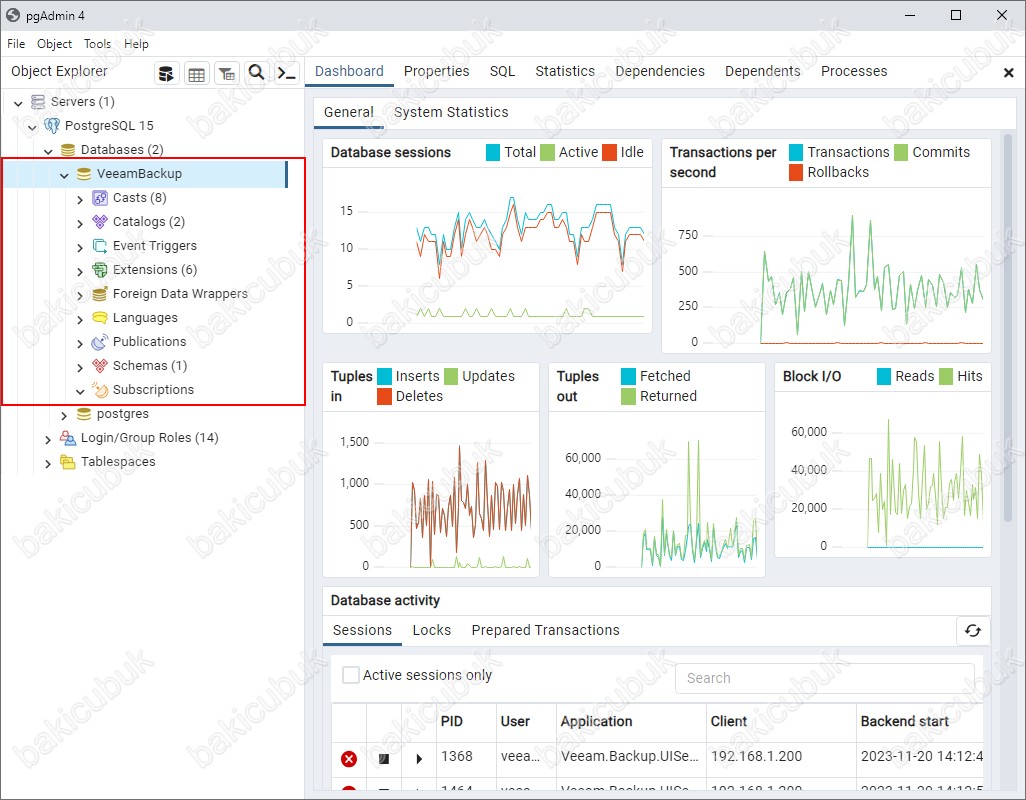This screenshot has width=1026, height=800.
Task: Click the dashboard vertical scrollbar
Action: [x=1008, y=327]
